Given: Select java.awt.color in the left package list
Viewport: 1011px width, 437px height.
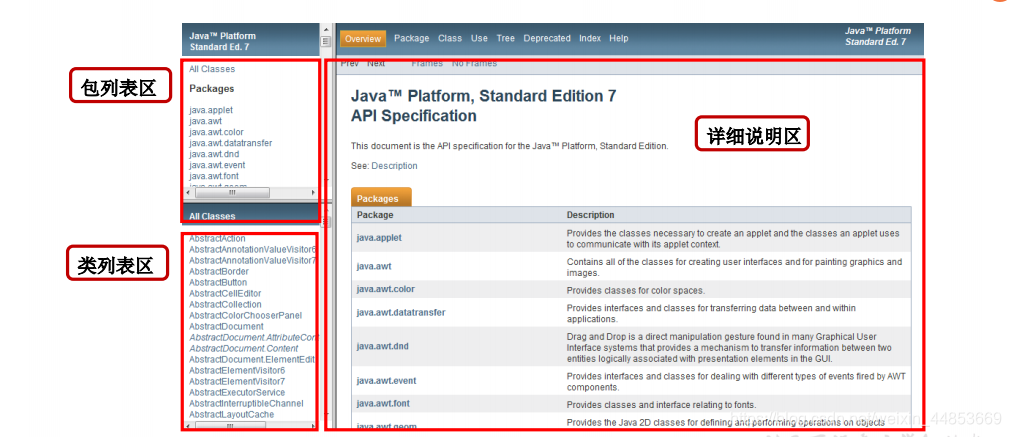Looking at the screenshot, I should 216,132.
